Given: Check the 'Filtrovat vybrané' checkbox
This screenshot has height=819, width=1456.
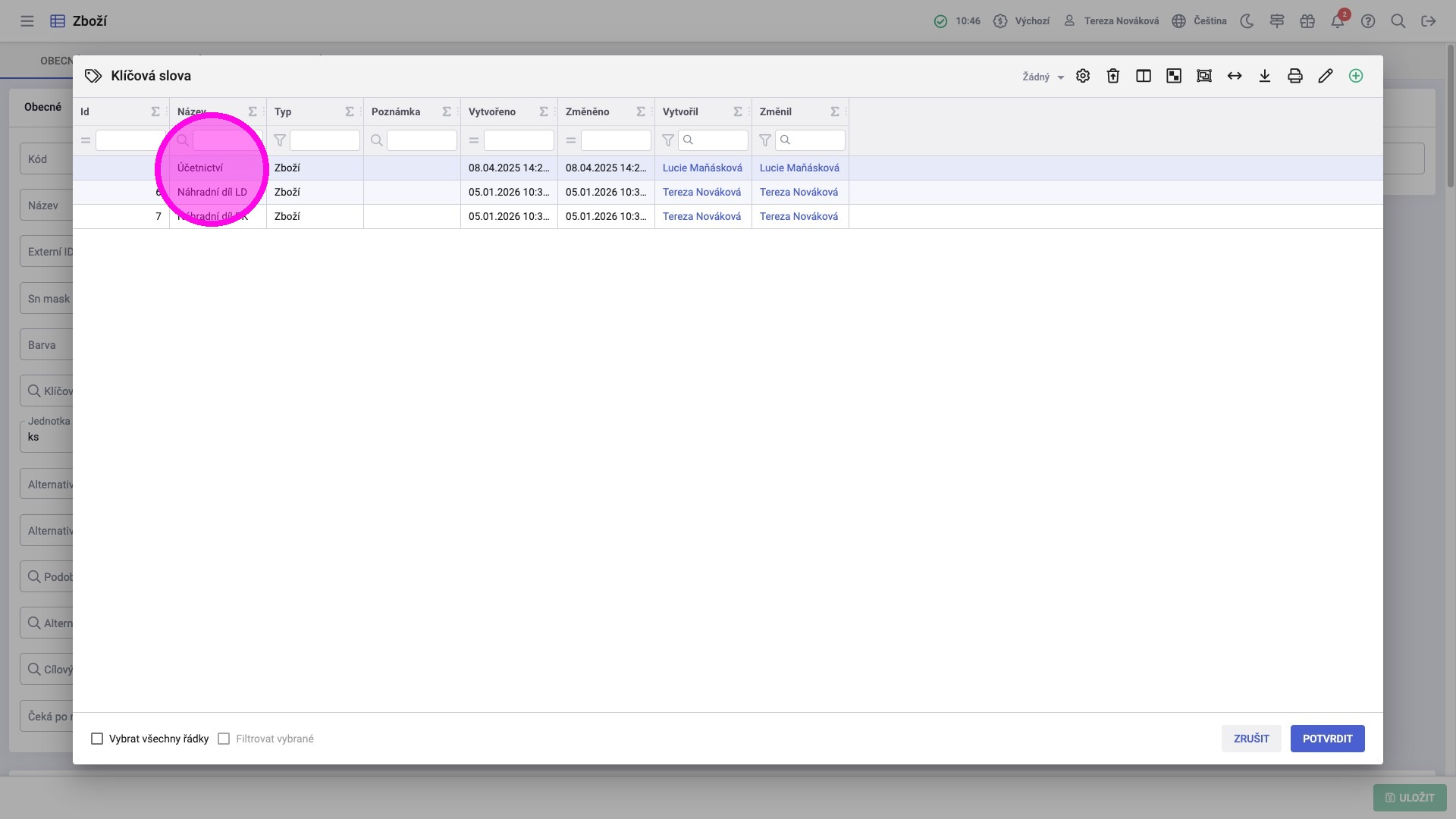Looking at the screenshot, I should 224,739.
